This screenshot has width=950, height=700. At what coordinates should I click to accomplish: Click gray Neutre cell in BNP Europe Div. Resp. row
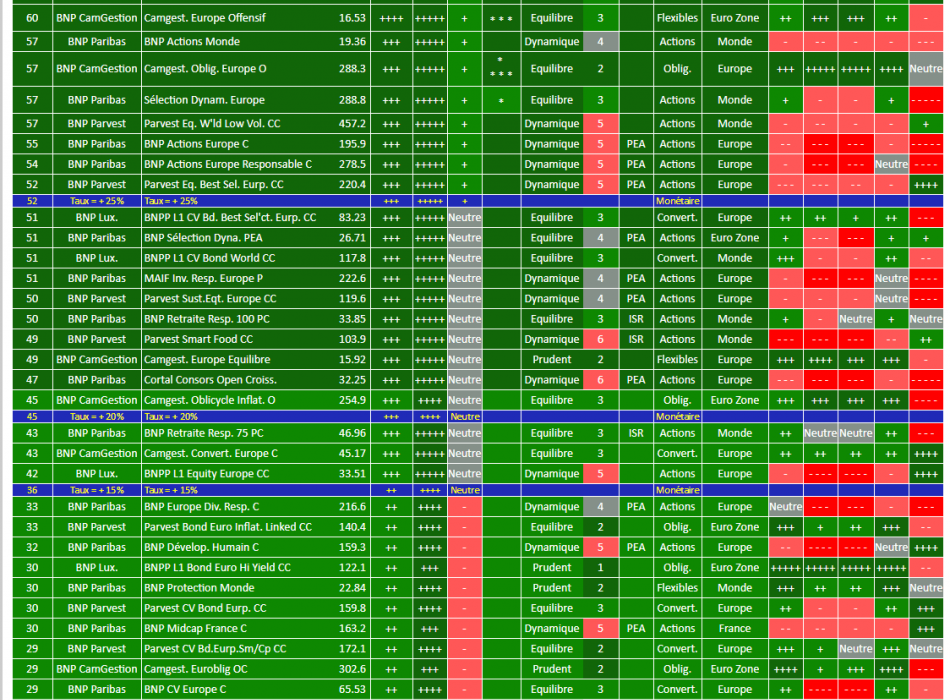(786, 507)
